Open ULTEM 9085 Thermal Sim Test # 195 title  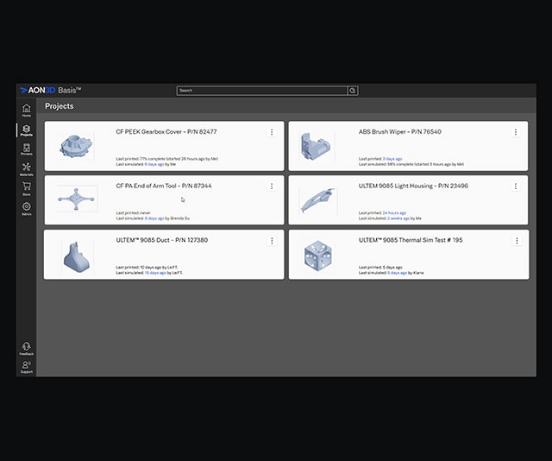pyautogui.click(x=410, y=240)
